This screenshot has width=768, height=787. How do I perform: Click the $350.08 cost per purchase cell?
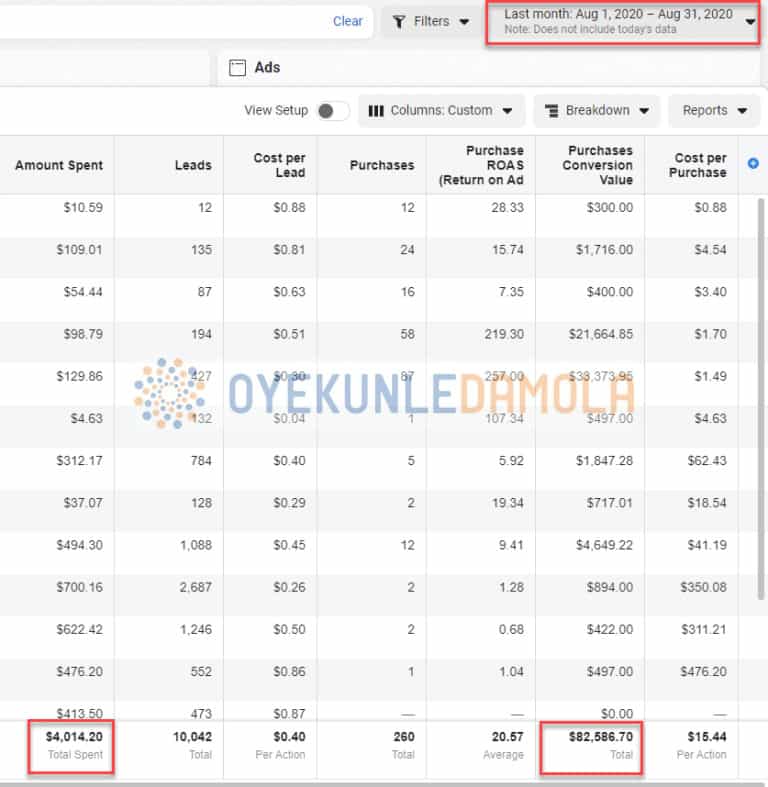pos(703,587)
